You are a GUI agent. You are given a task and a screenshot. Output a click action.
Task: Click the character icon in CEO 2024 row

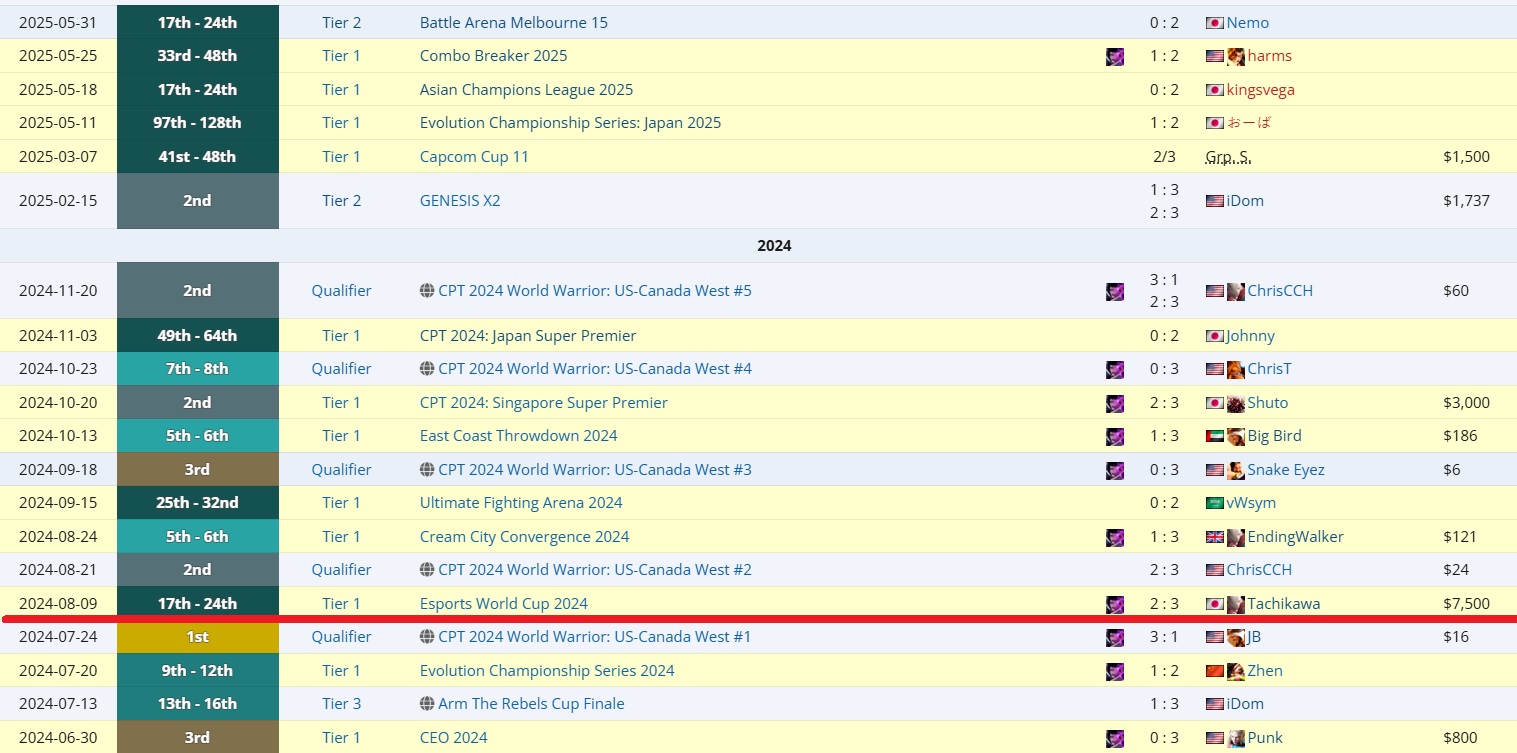(x=1115, y=739)
